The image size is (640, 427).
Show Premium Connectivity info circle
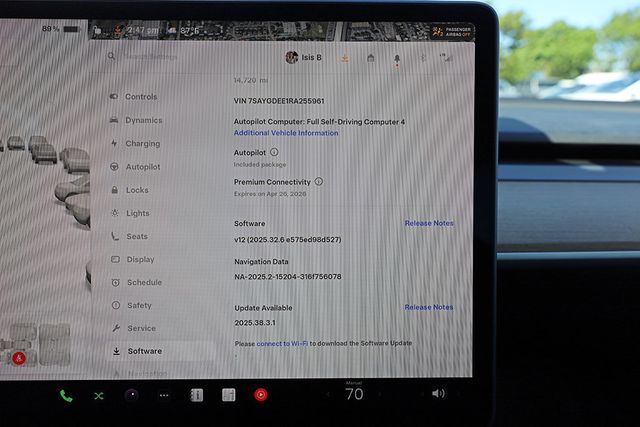[319, 182]
